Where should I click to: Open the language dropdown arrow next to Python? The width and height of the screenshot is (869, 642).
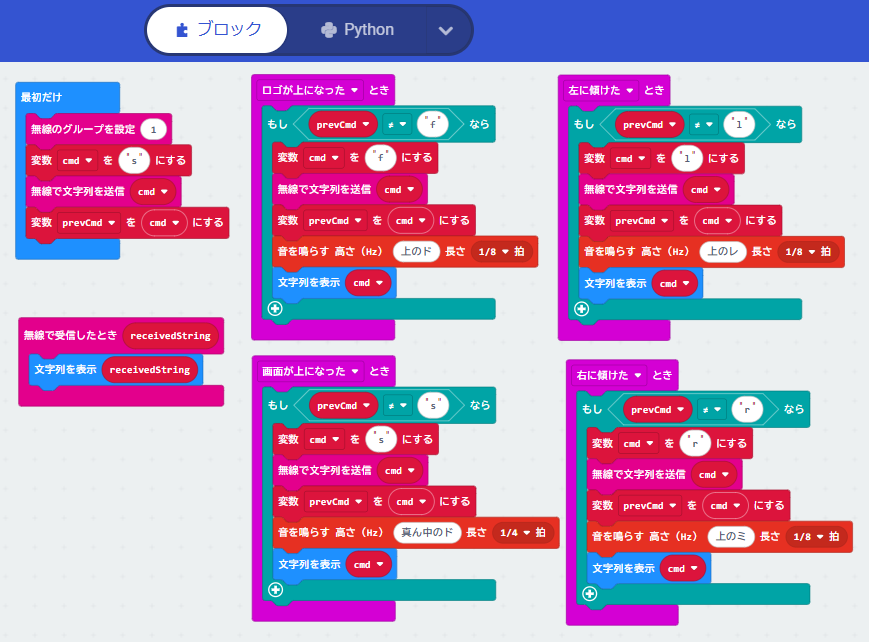point(446,31)
